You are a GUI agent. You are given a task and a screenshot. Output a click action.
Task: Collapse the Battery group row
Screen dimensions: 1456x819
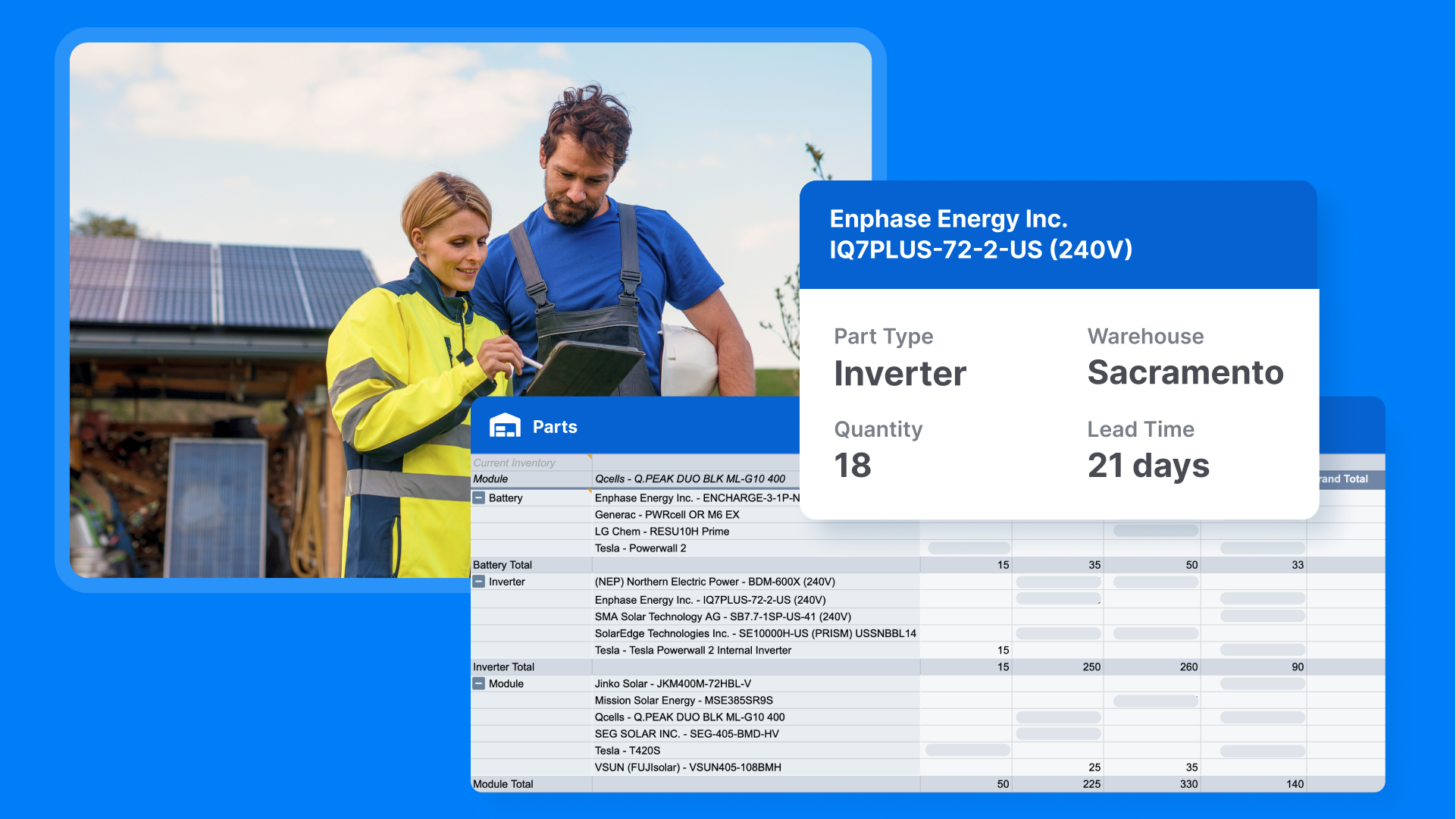pyautogui.click(x=479, y=497)
